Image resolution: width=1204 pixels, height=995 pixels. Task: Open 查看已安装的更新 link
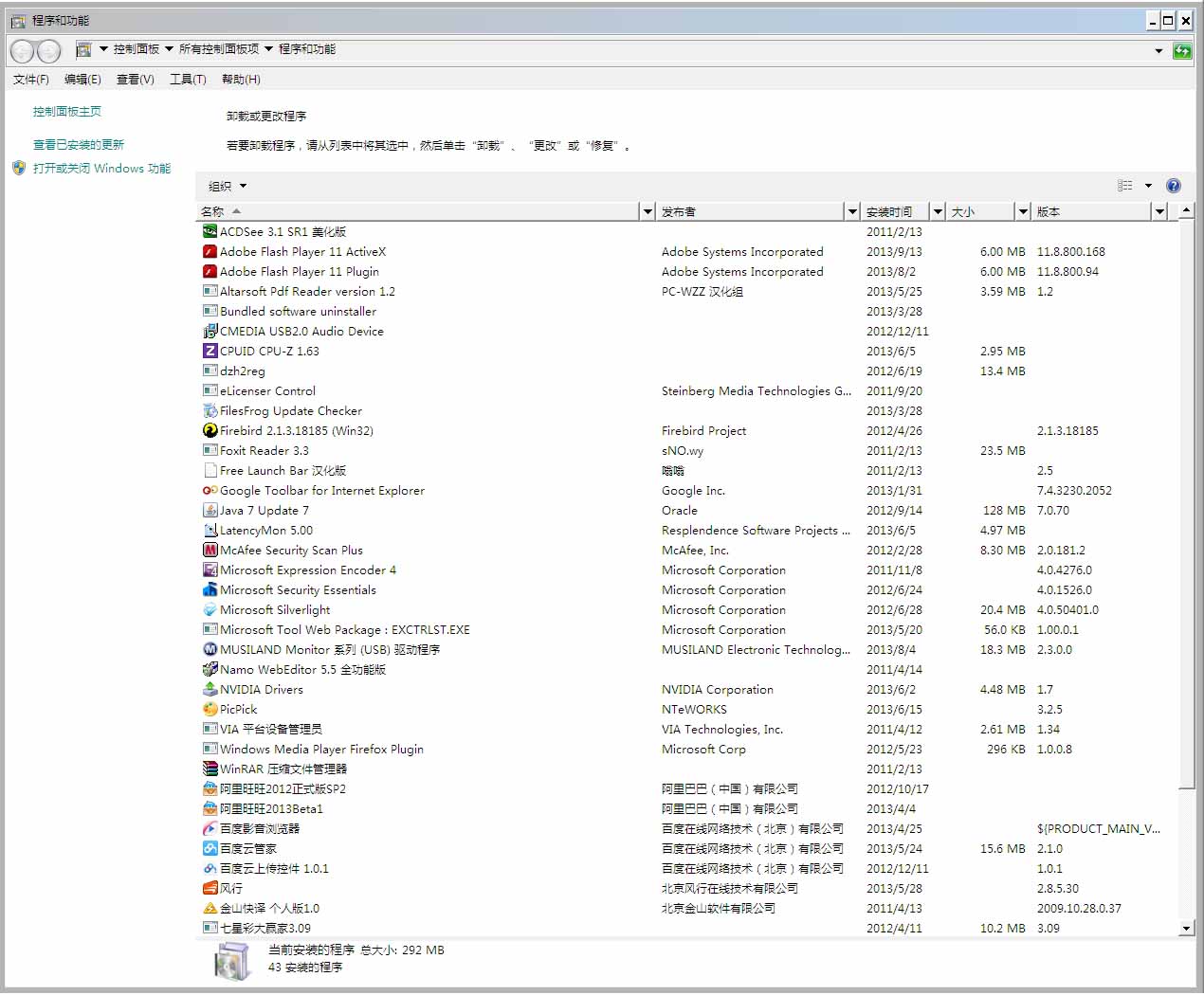pos(79,145)
